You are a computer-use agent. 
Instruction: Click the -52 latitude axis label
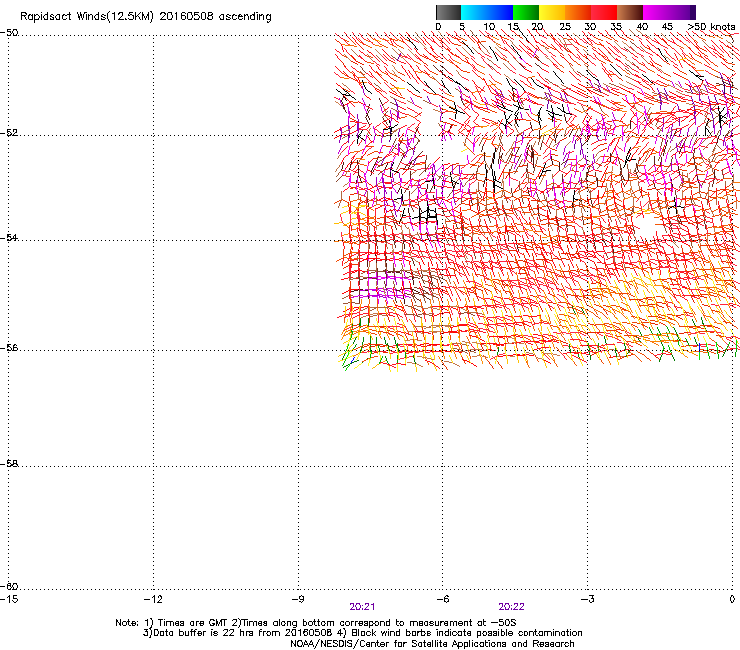[x=9, y=133]
